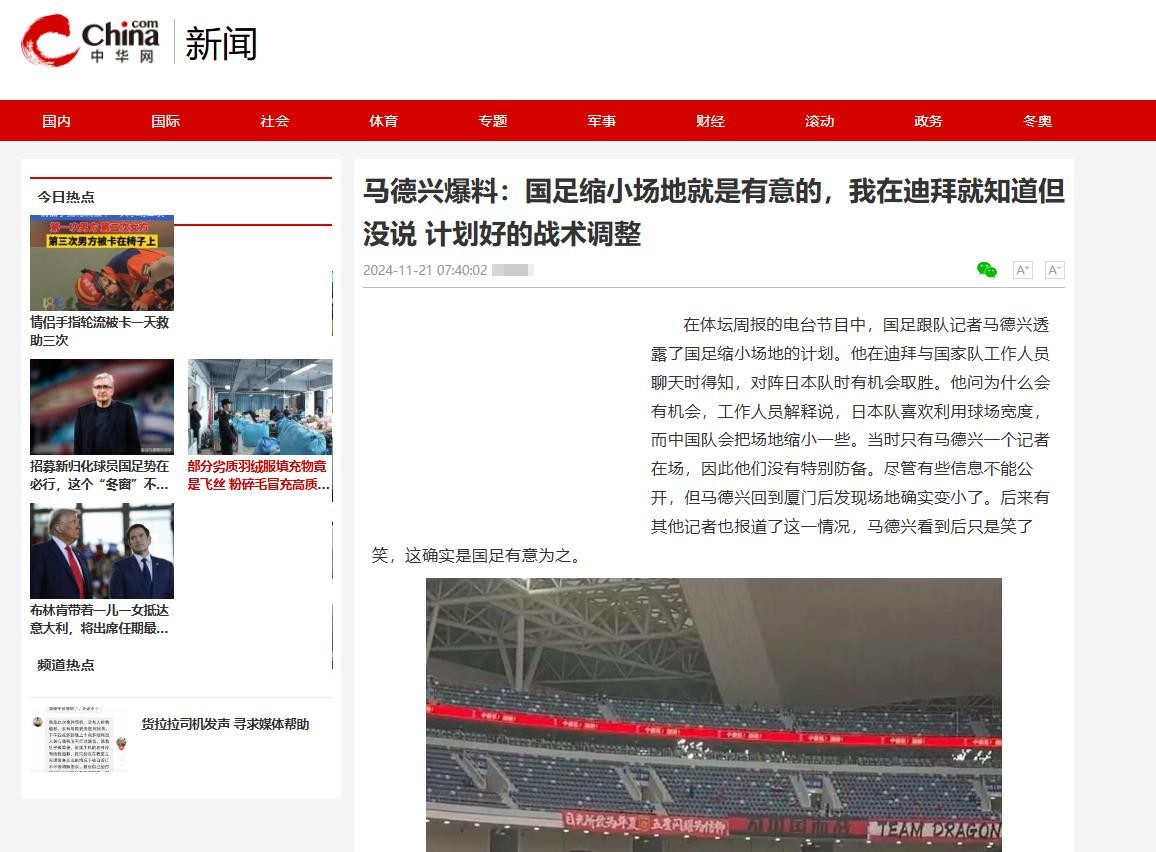Go to the 体育 section
Image resolution: width=1156 pixels, height=852 pixels.
tap(384, 121)
